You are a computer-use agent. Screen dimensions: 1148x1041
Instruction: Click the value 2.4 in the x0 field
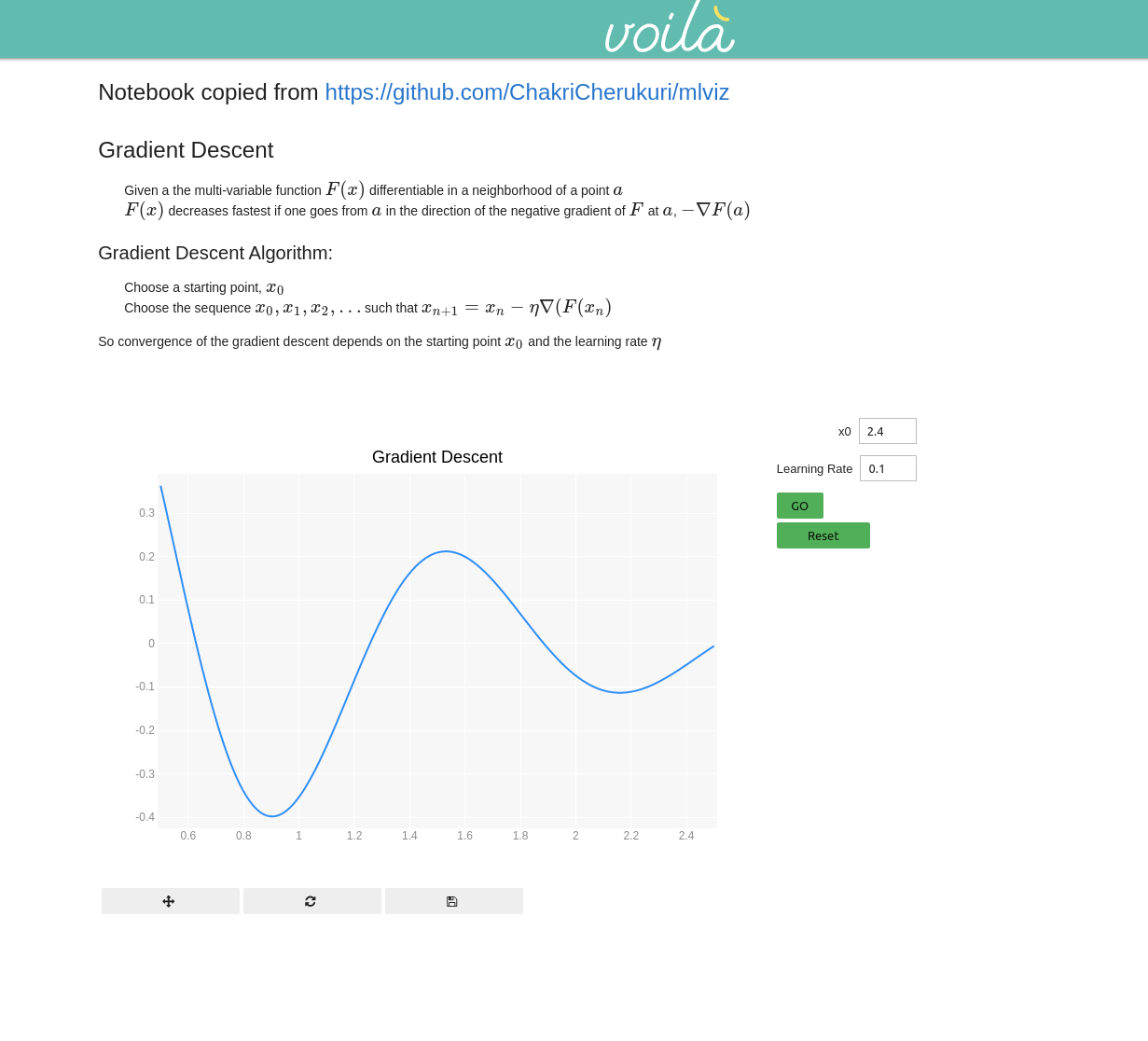tap(875, 430)
